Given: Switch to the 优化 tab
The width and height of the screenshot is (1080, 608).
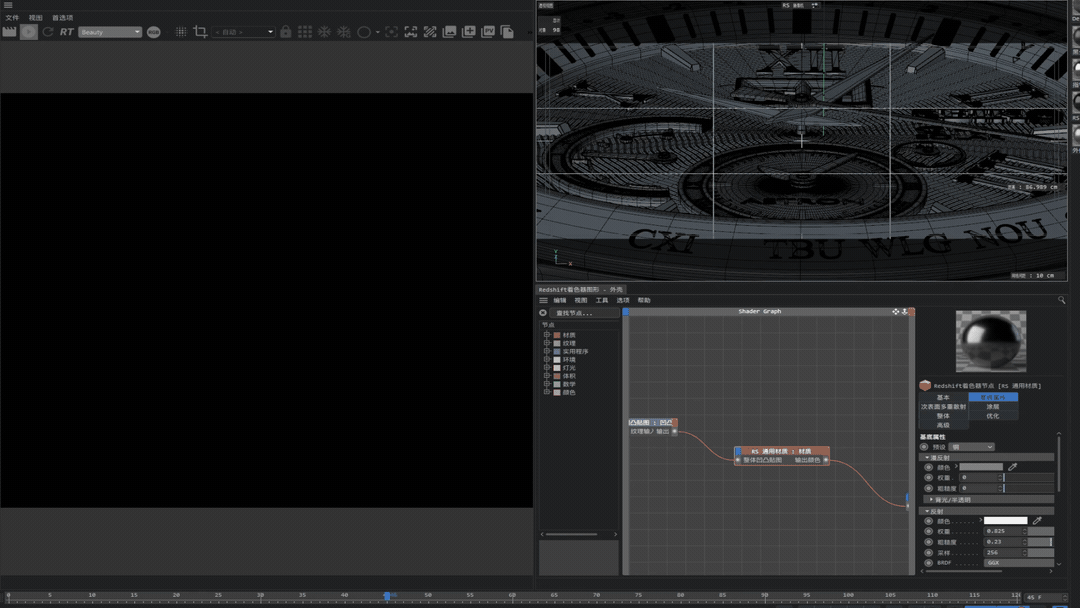Looking at the screenshot, I should coord(993,416).
